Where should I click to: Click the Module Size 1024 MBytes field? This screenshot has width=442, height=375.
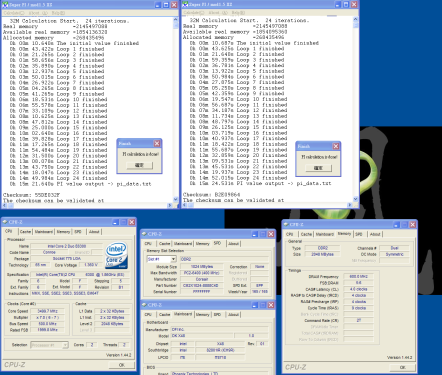[202, 267]
